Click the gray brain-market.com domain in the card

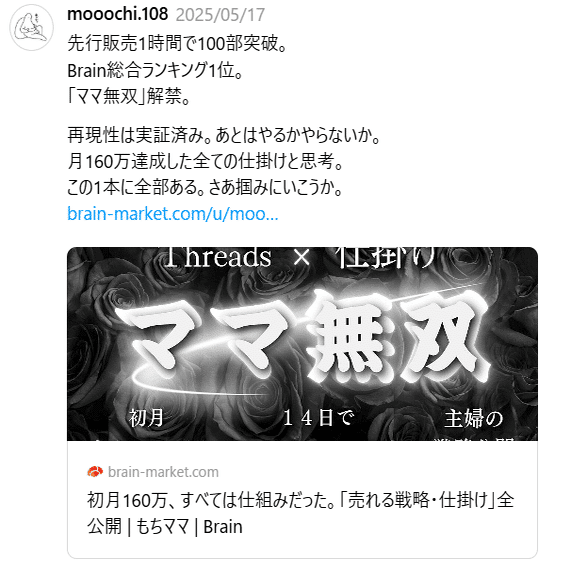(164, 472)
